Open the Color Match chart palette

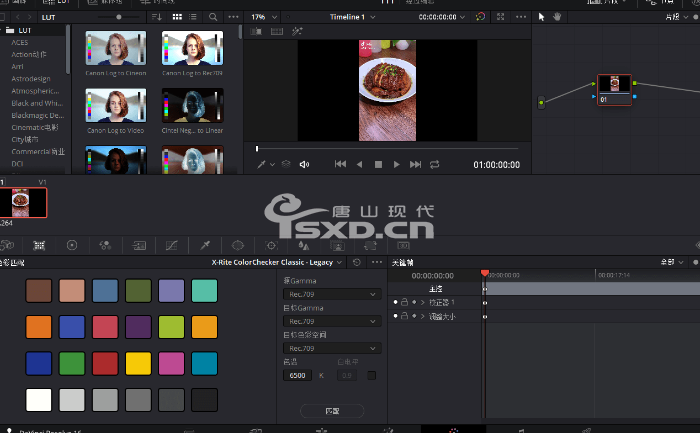39,245
